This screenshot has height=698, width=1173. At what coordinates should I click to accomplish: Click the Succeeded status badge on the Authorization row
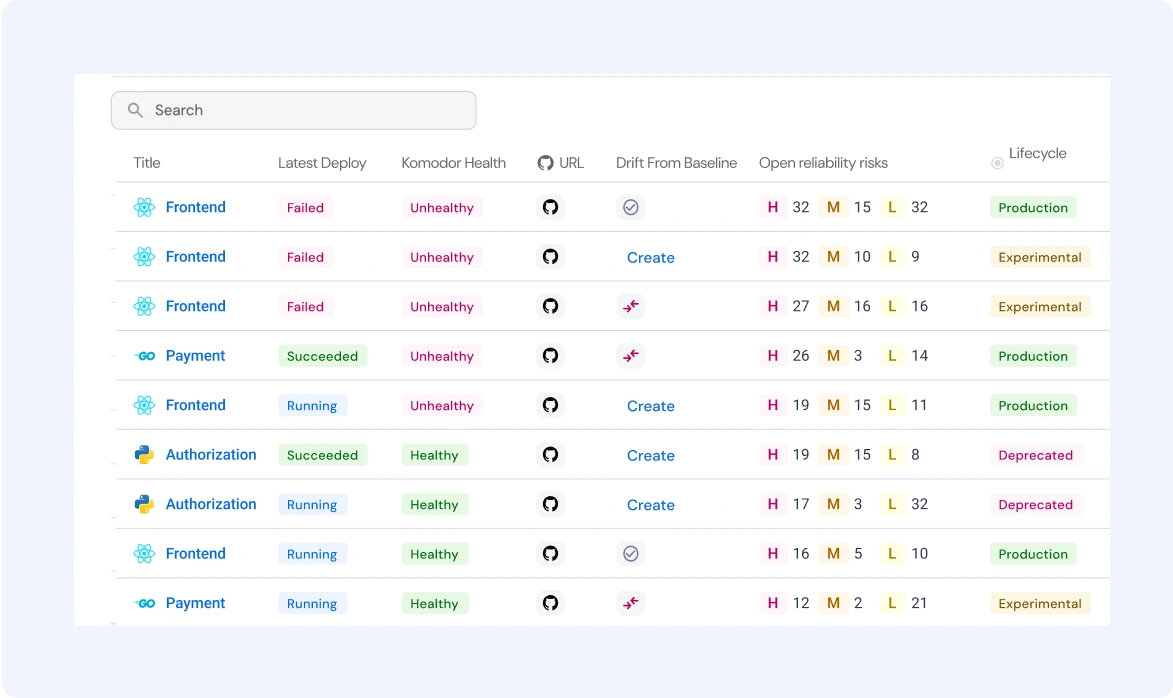[322, 455]
